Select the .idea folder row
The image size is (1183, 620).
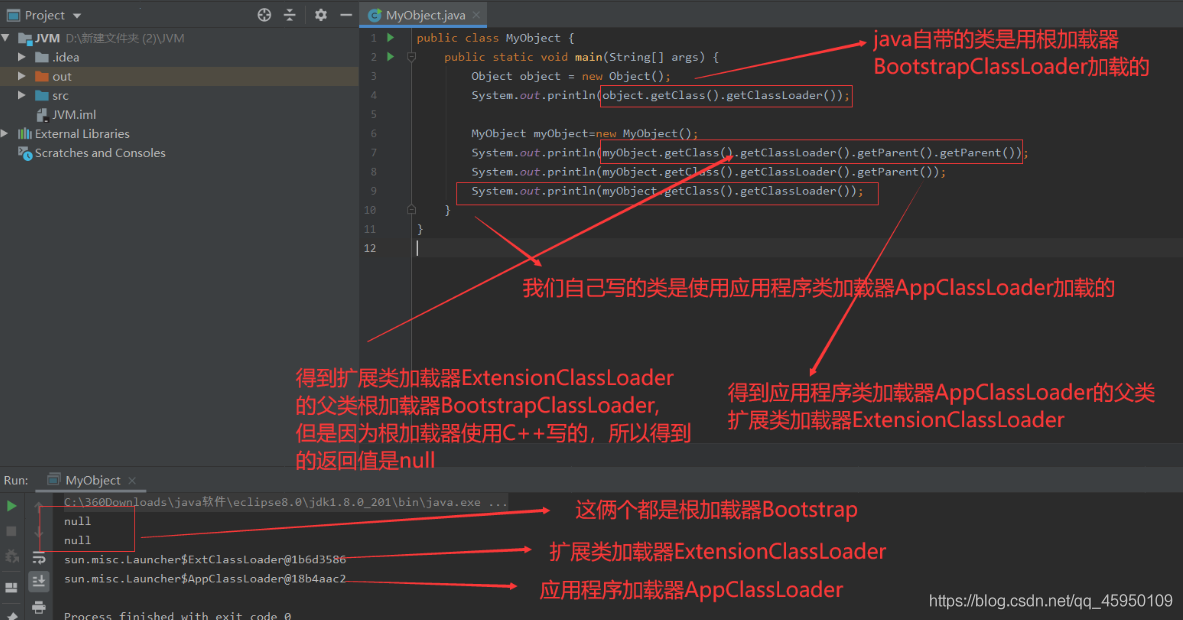tap(179, 57)
